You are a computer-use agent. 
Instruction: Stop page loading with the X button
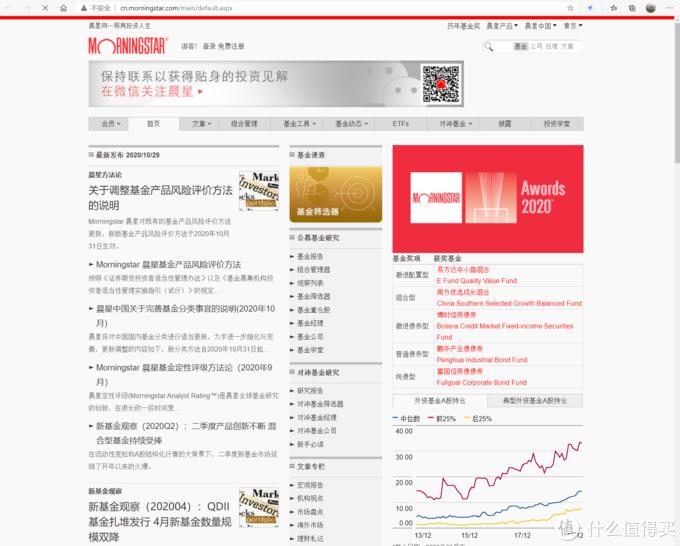coord(45,8)
